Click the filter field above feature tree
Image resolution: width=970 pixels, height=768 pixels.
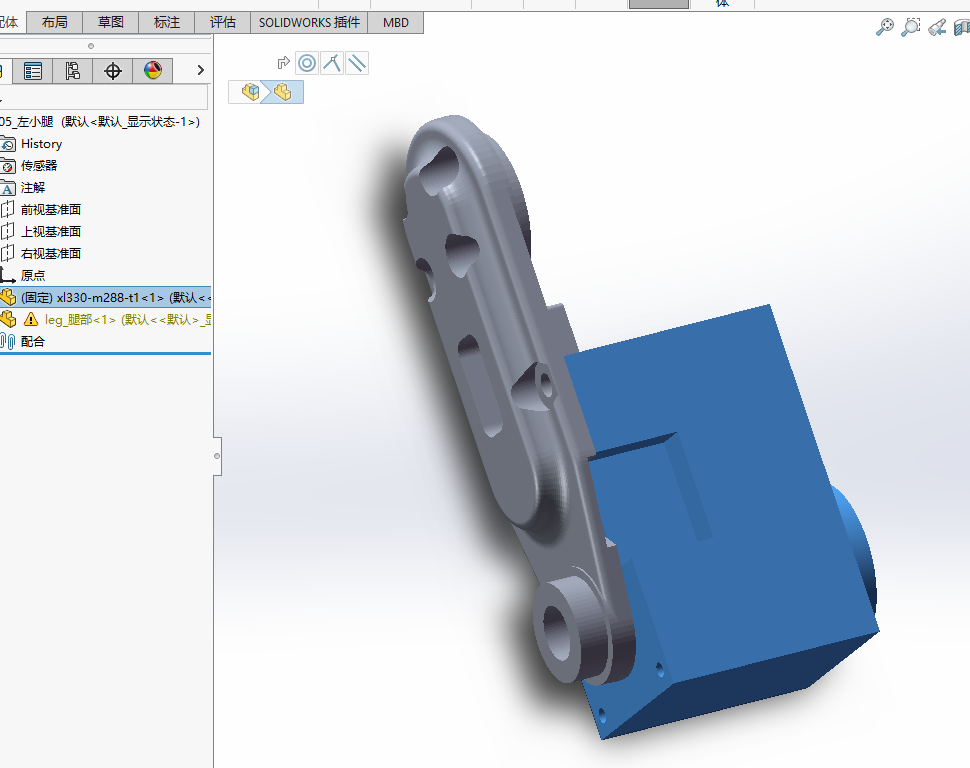click(x=104, y=97)
